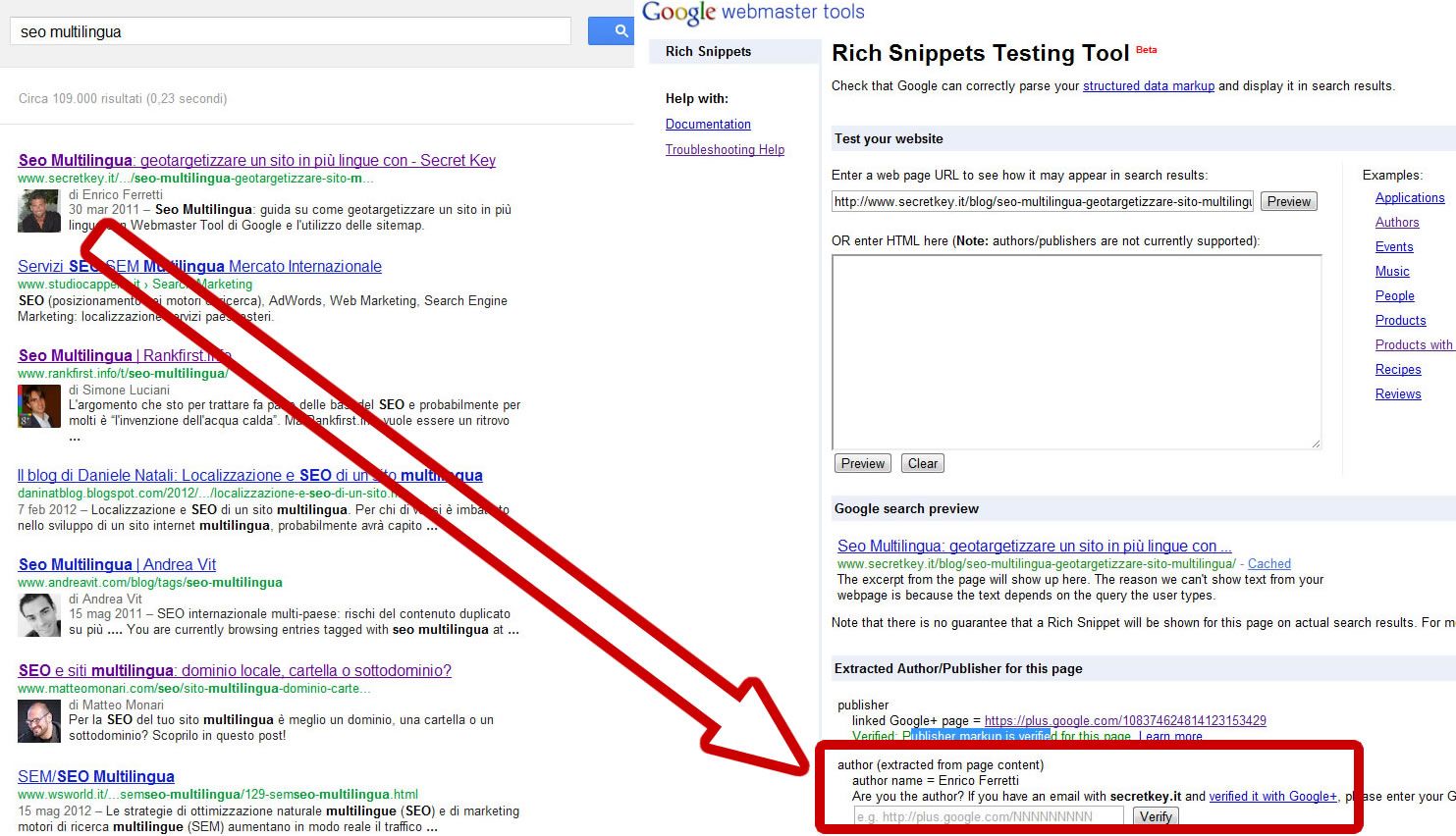
Task: Click the blue search magnifier button
Action: click(x=613, y=31)
